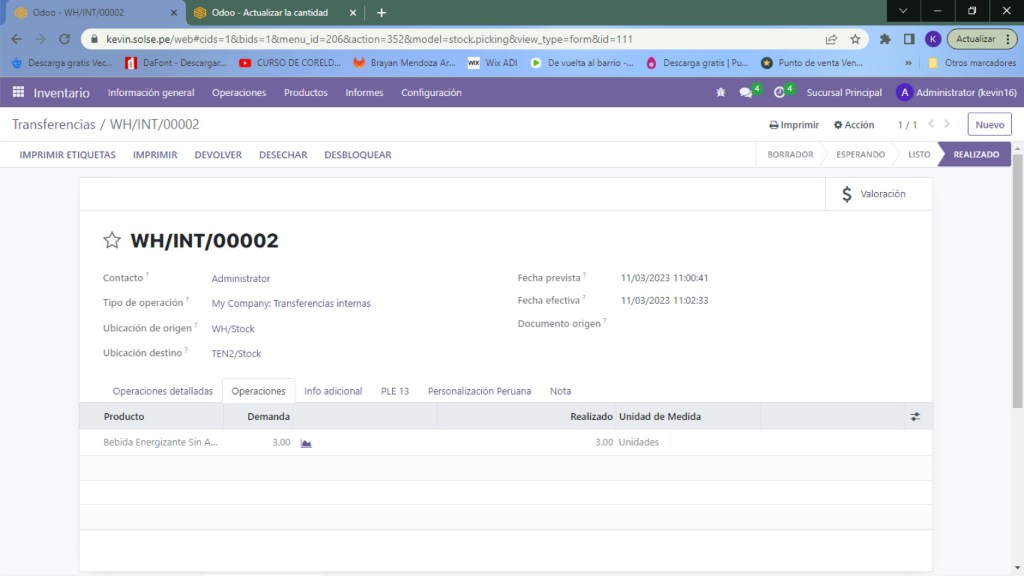Click the DEVOLVER button
1024x576 pixels.
coord(218,155)
